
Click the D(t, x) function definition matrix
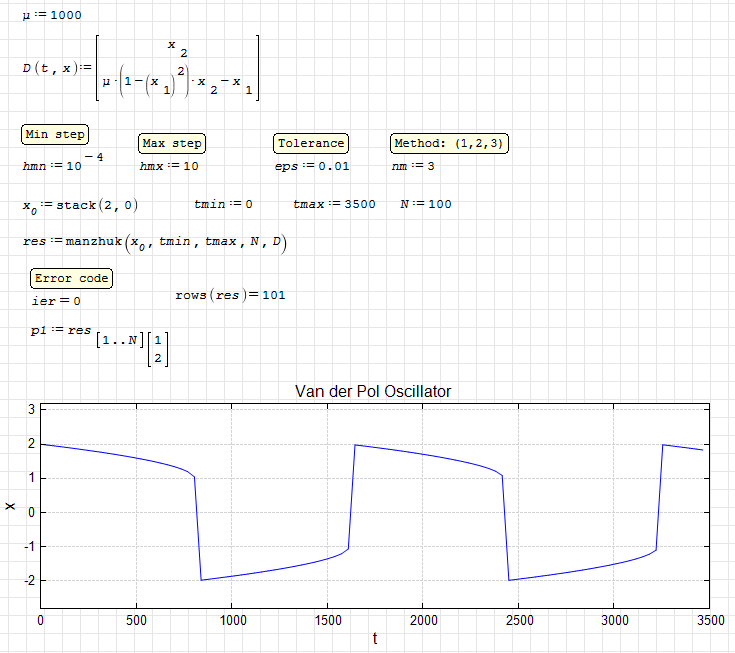coord(140,68)
